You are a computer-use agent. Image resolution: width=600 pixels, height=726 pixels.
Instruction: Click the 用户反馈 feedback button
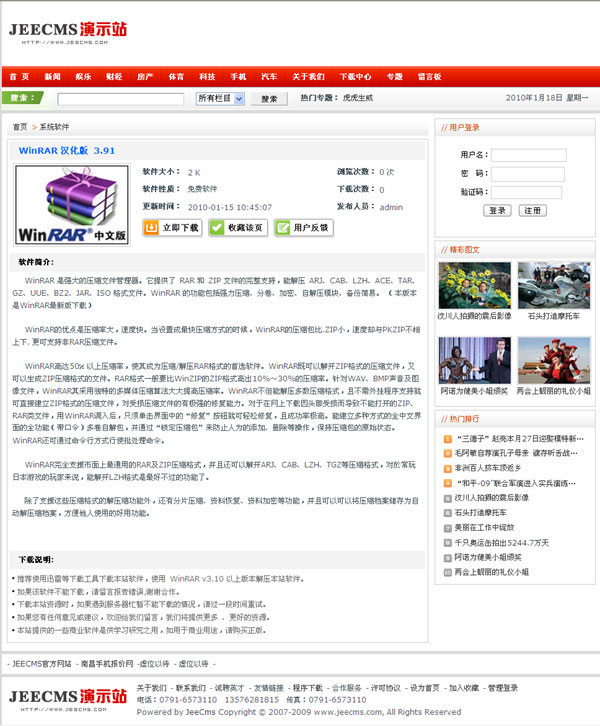tap(304, 227)
